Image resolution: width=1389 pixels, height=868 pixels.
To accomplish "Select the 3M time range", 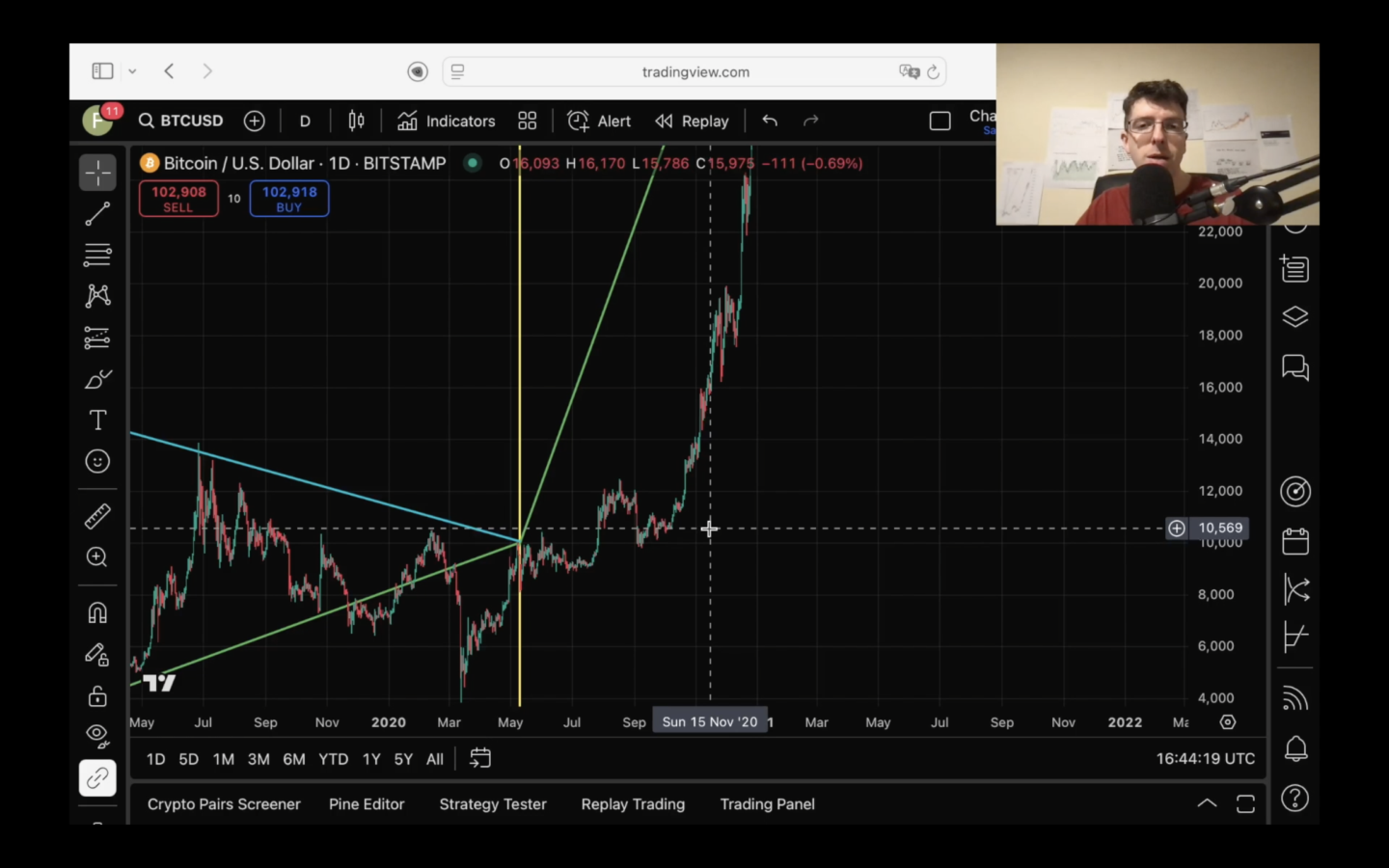I will 259,759.
